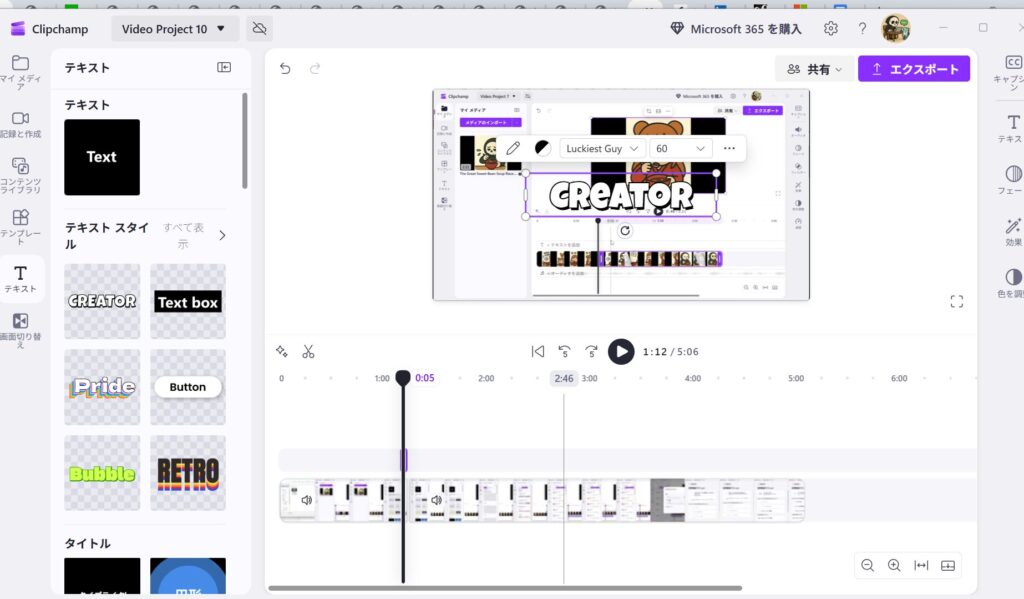Open the font size 60 dropdown
The width and height of the screenshot is (1024, 599).
(x=681, y=148)
